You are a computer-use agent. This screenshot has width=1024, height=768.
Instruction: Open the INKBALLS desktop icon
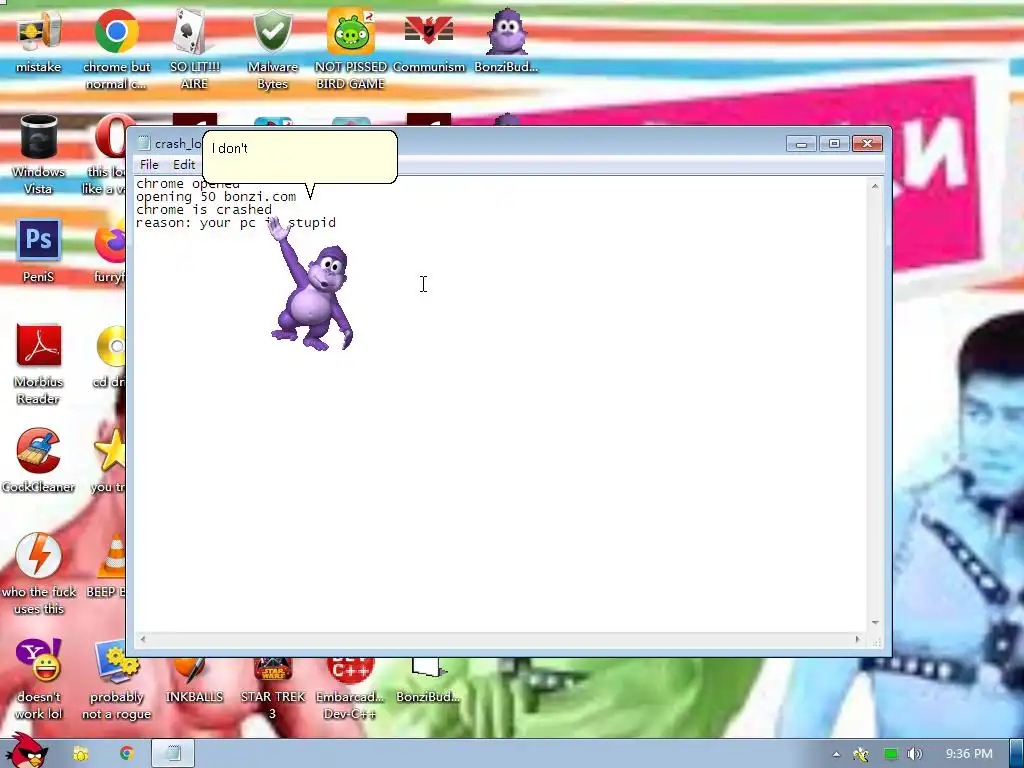194,680
